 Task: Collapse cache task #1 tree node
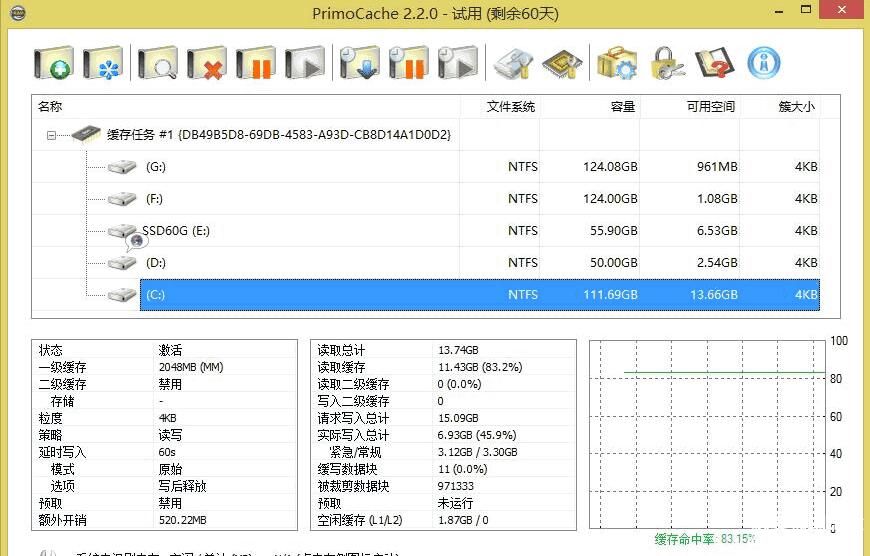coord(51,135)
